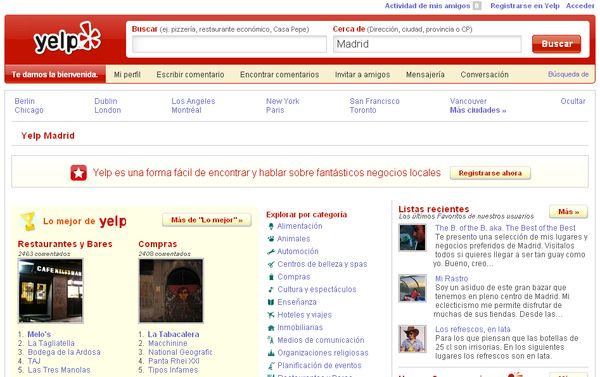Click the Yelp logo
The width and height of the screenshot is (600, 377).
[67, 38]
